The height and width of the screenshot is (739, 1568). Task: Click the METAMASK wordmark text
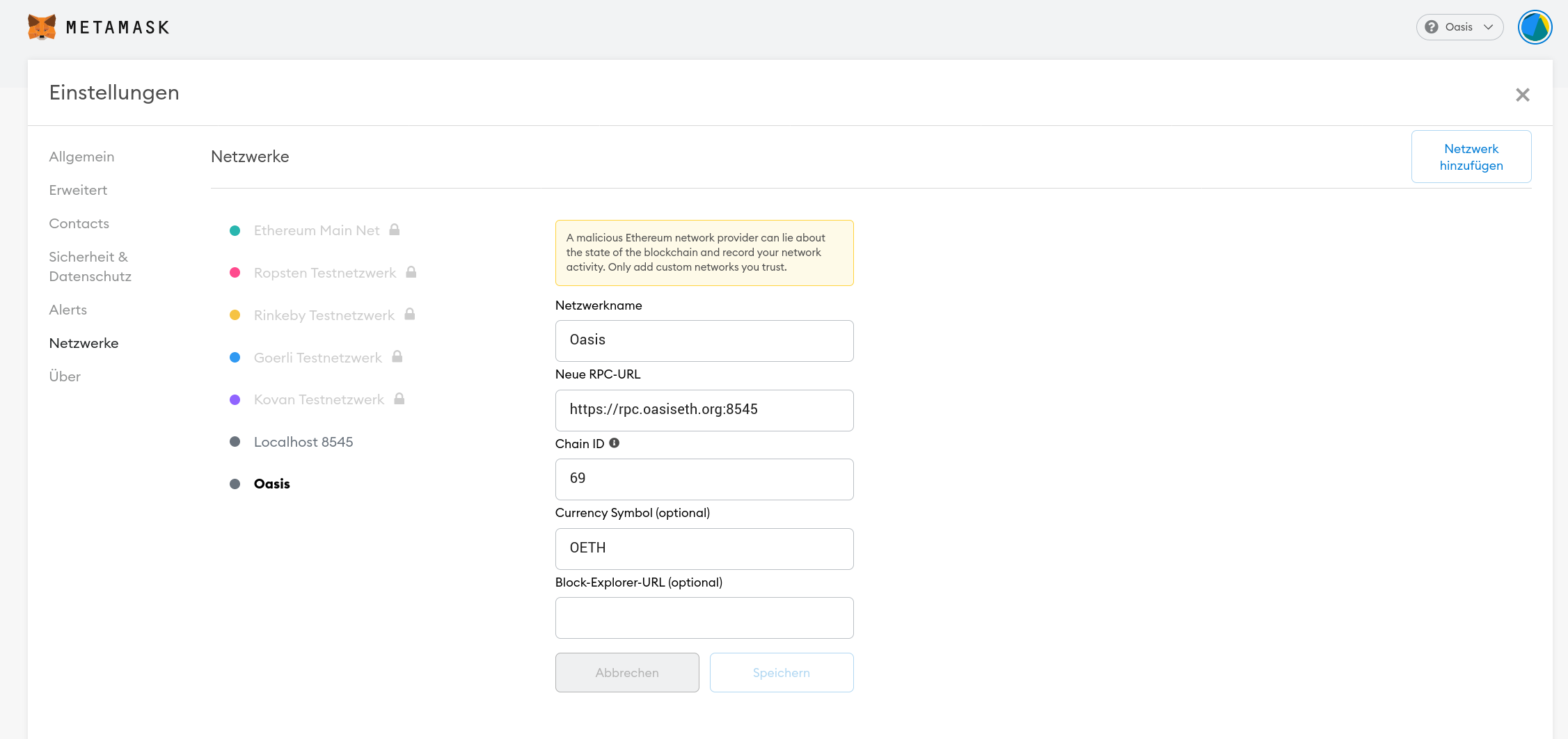[x=118, y=27]
